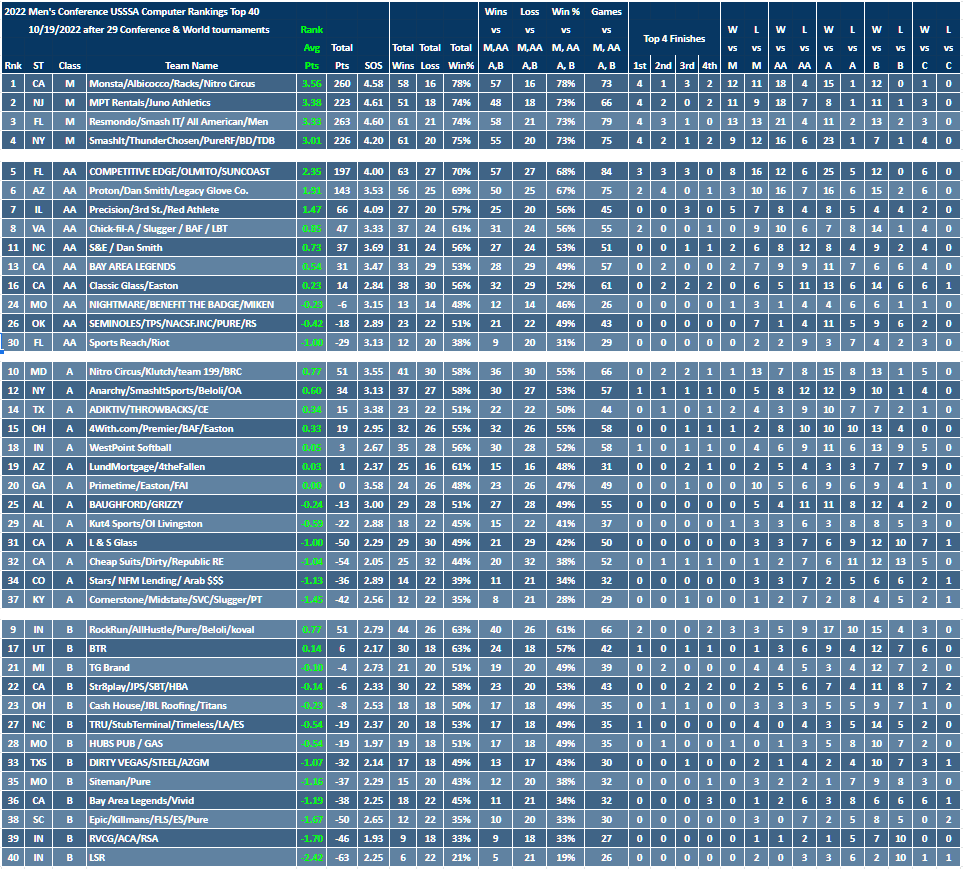Select the 10/19/2022 tournaments subtitle

[149, 29]
